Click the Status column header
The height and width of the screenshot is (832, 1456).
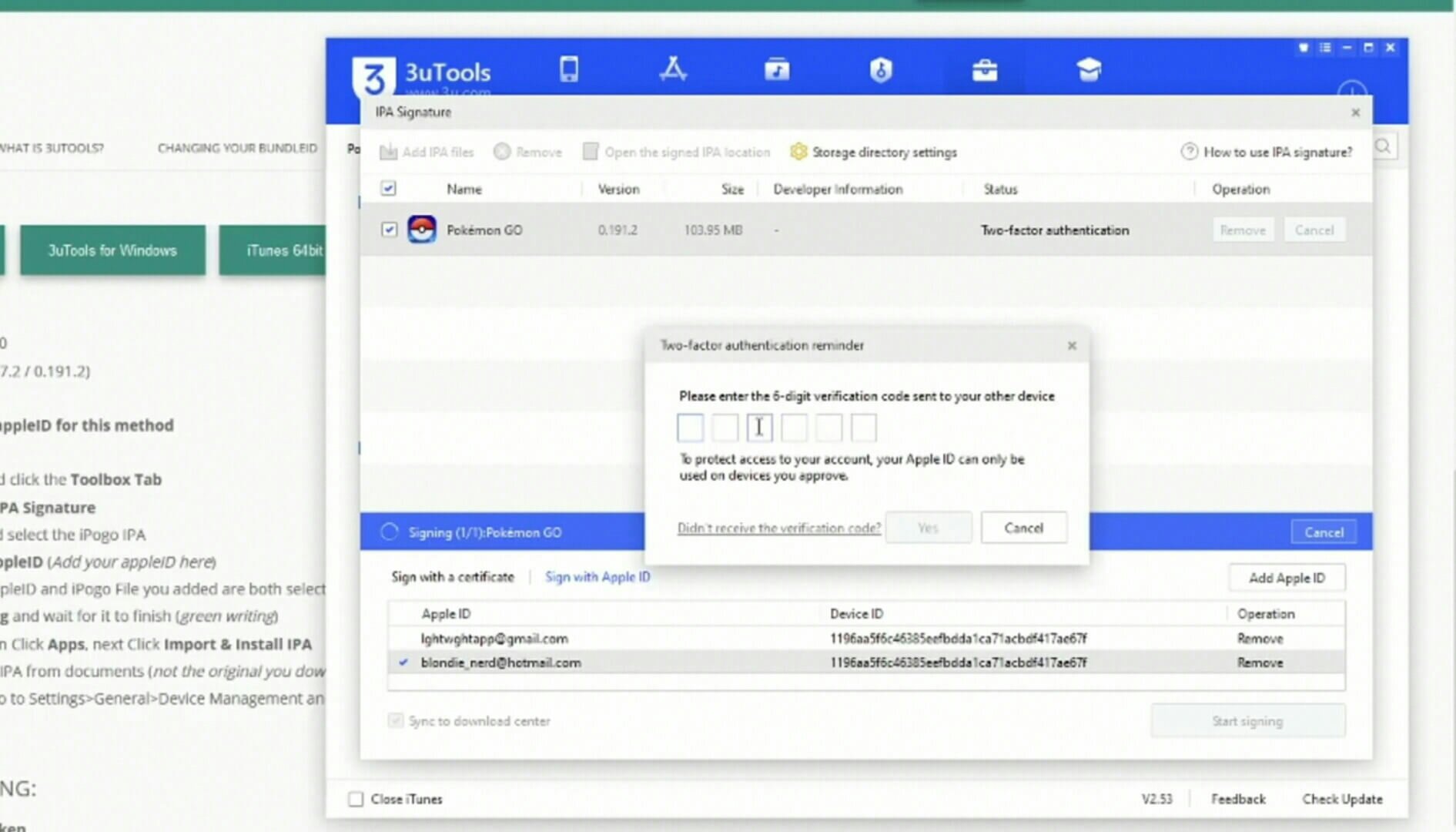pyautogui.click(x=1000, y=189)
